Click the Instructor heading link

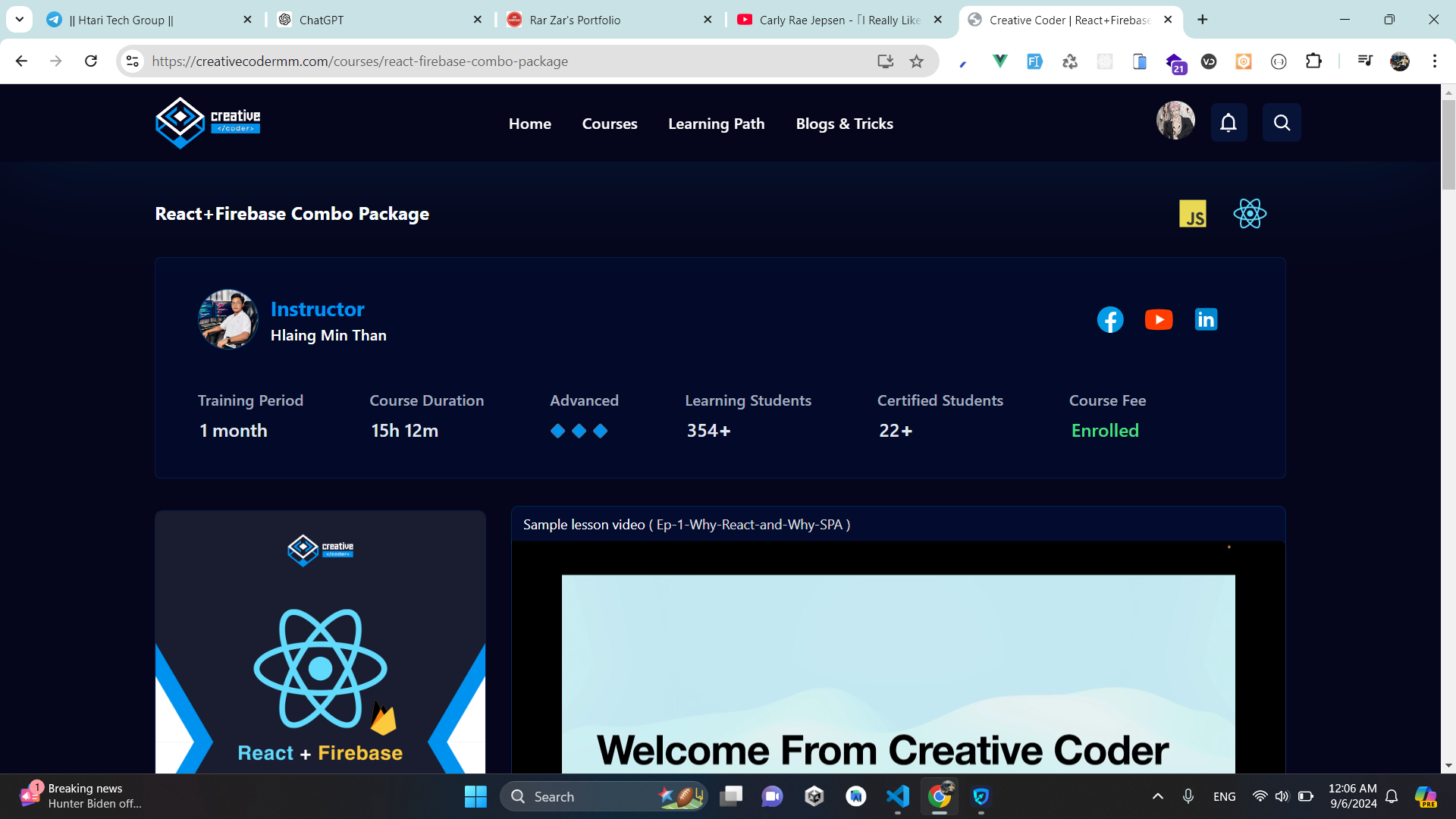(x=317, y=309)
